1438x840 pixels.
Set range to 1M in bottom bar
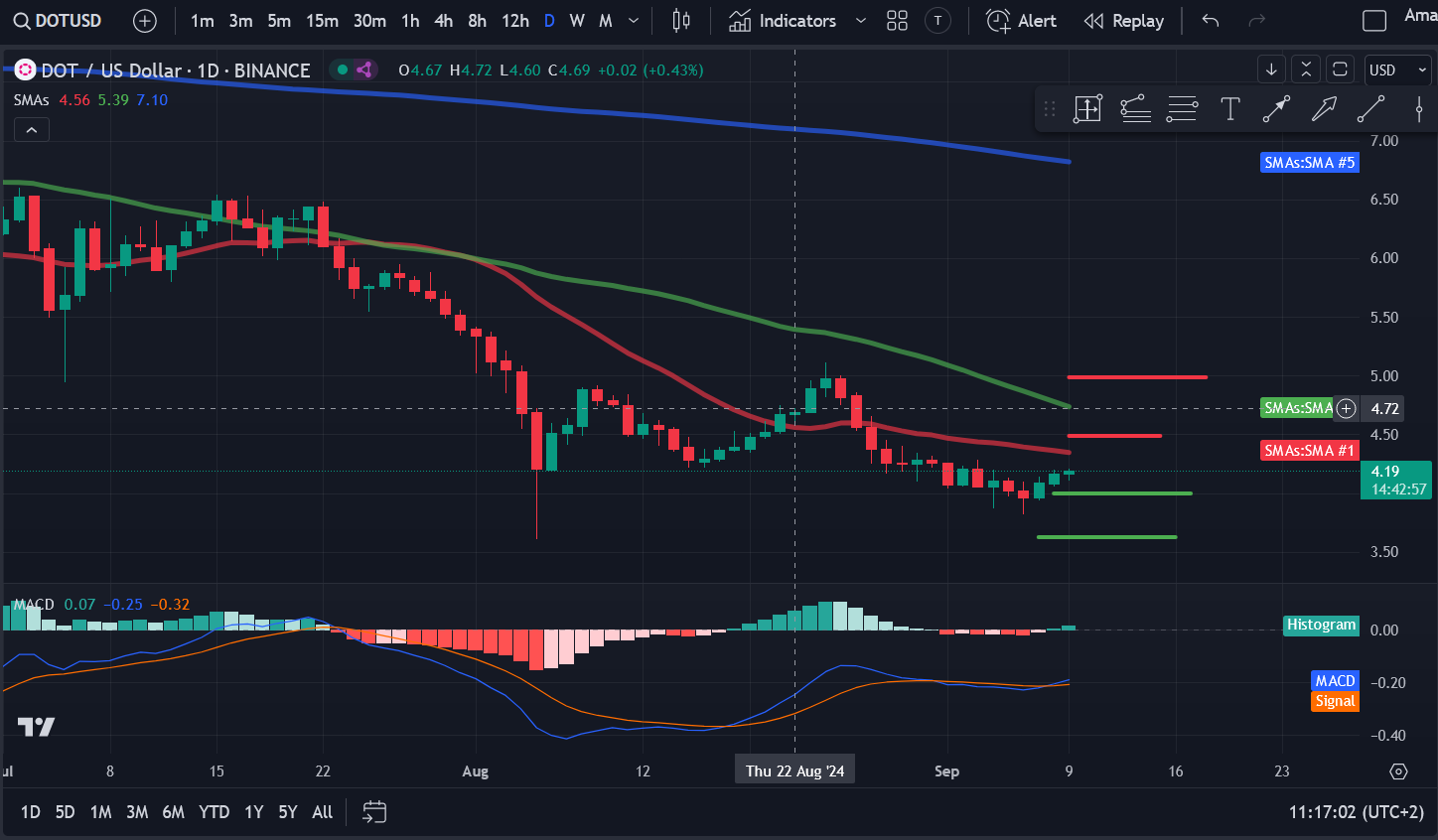click(100, 812)
